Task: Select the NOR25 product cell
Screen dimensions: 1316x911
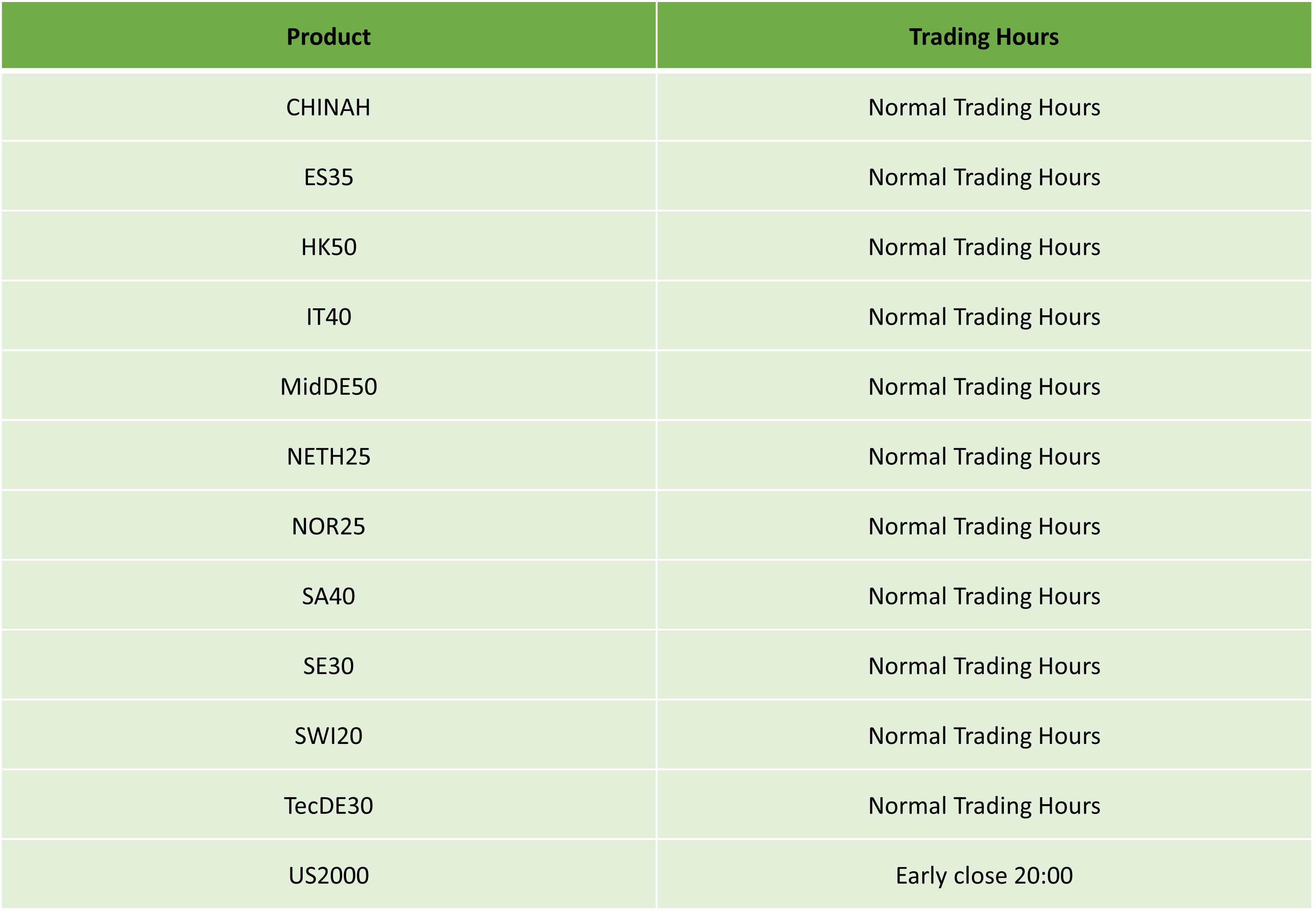Action: click(x=329, y=526)
